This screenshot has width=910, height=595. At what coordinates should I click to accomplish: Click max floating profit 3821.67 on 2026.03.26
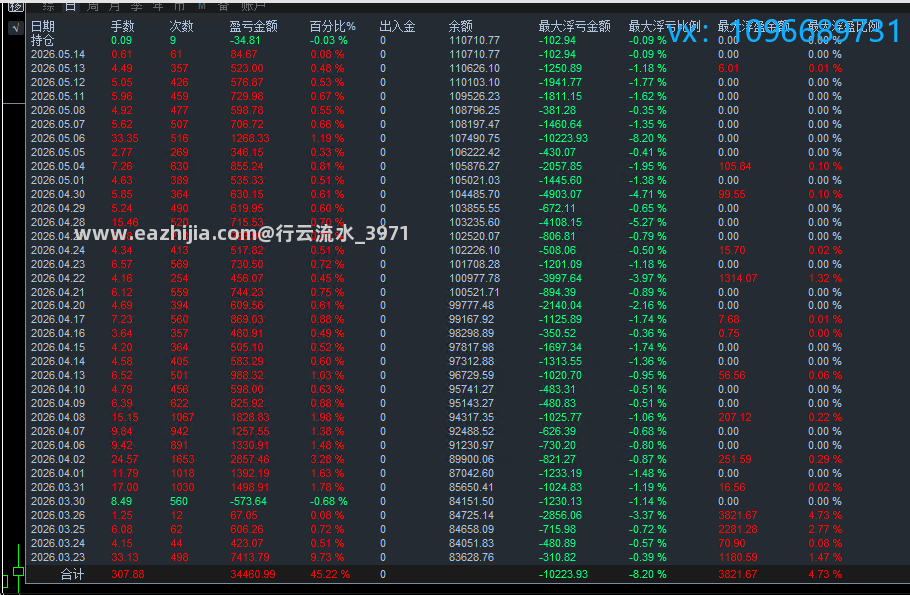pos(738,515)
